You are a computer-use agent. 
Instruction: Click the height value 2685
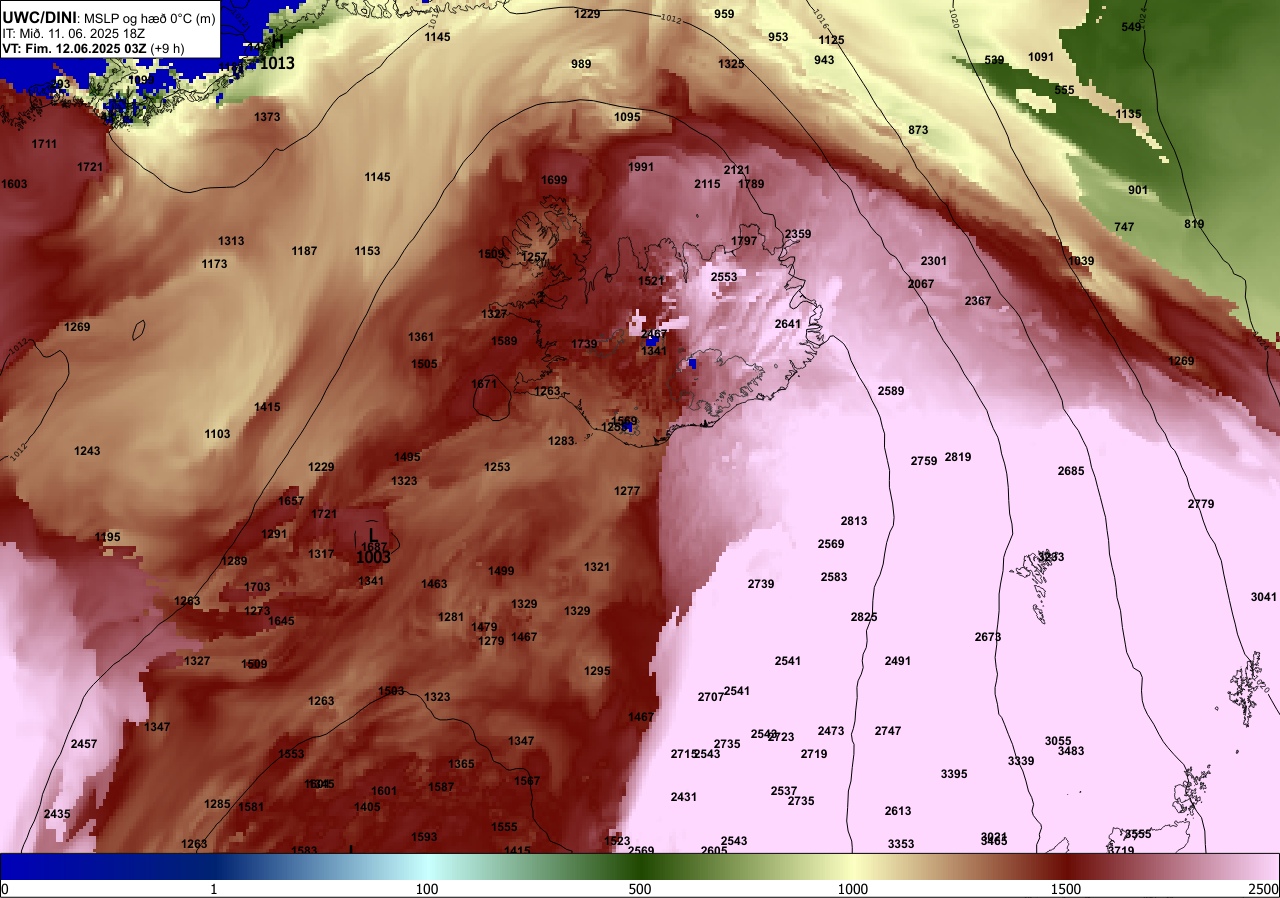(1071, 471)
